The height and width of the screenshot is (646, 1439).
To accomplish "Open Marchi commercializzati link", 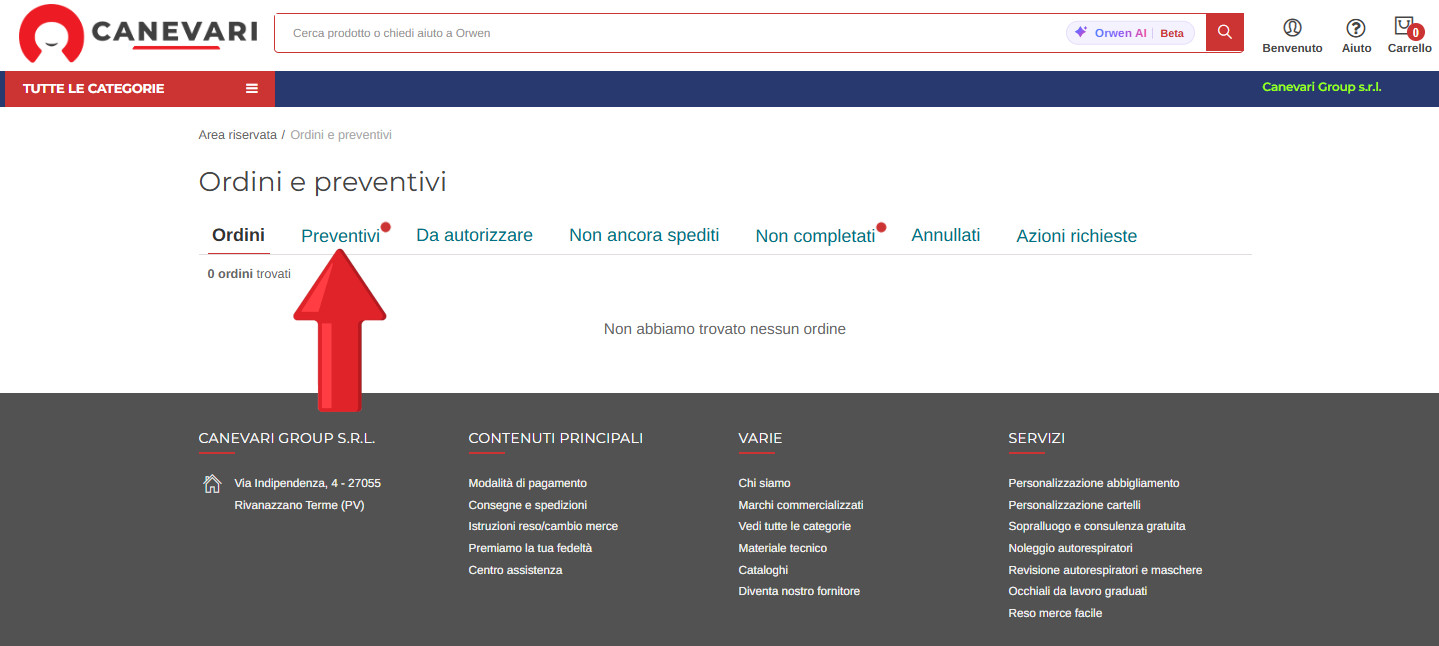I will point(800,505).
